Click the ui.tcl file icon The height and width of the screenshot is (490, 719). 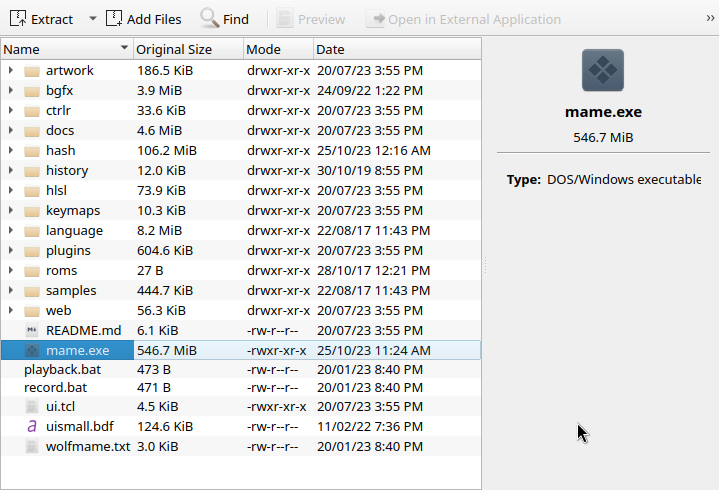pos(32,407)
